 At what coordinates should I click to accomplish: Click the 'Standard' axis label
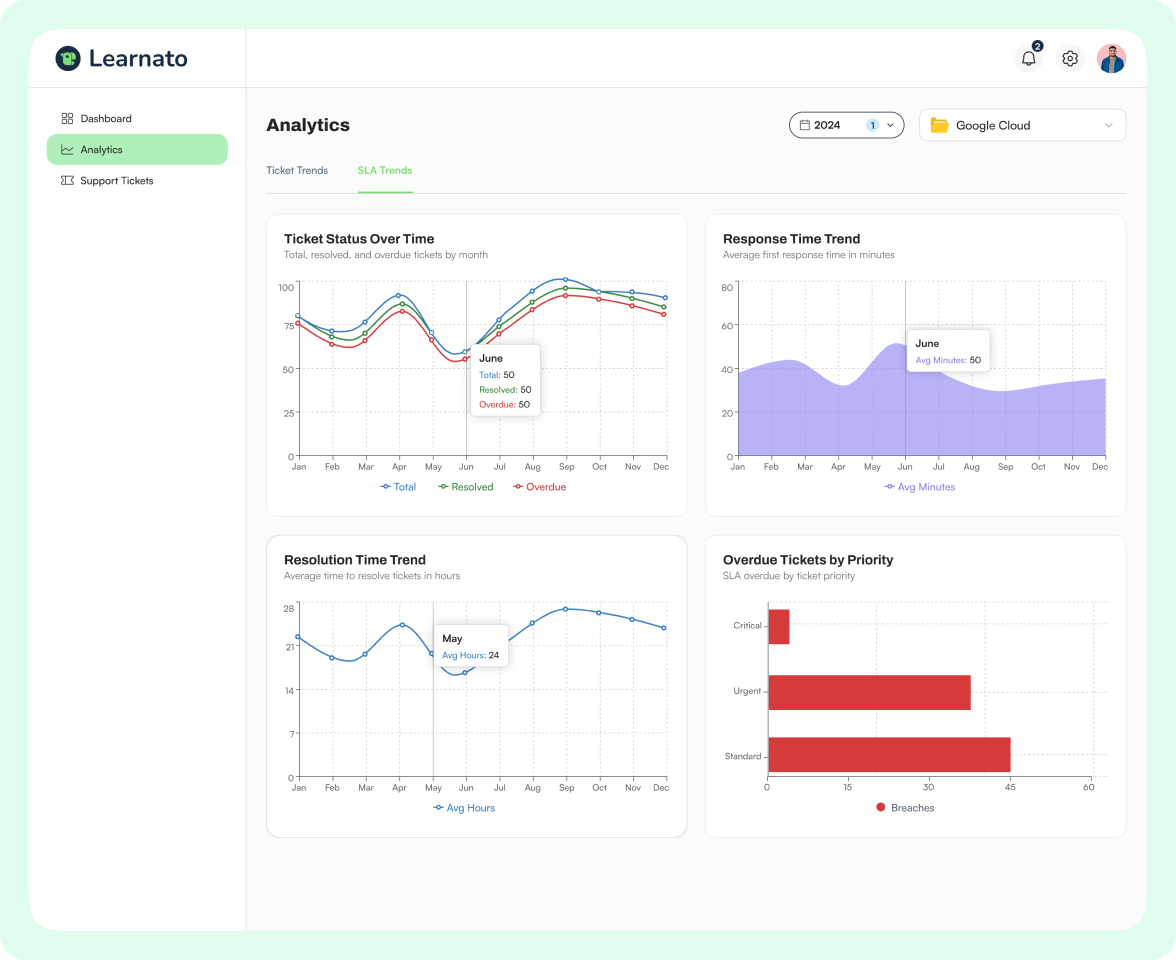pyautogui.click(x=742, y=756)
